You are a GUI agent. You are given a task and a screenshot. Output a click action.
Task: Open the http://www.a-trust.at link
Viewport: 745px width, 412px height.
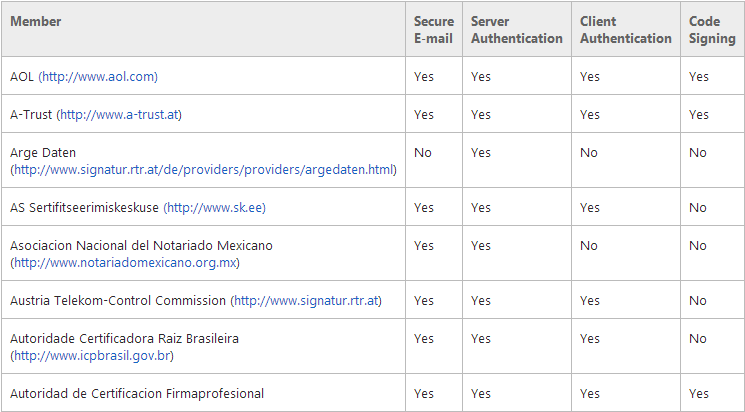tap(119, 115)
